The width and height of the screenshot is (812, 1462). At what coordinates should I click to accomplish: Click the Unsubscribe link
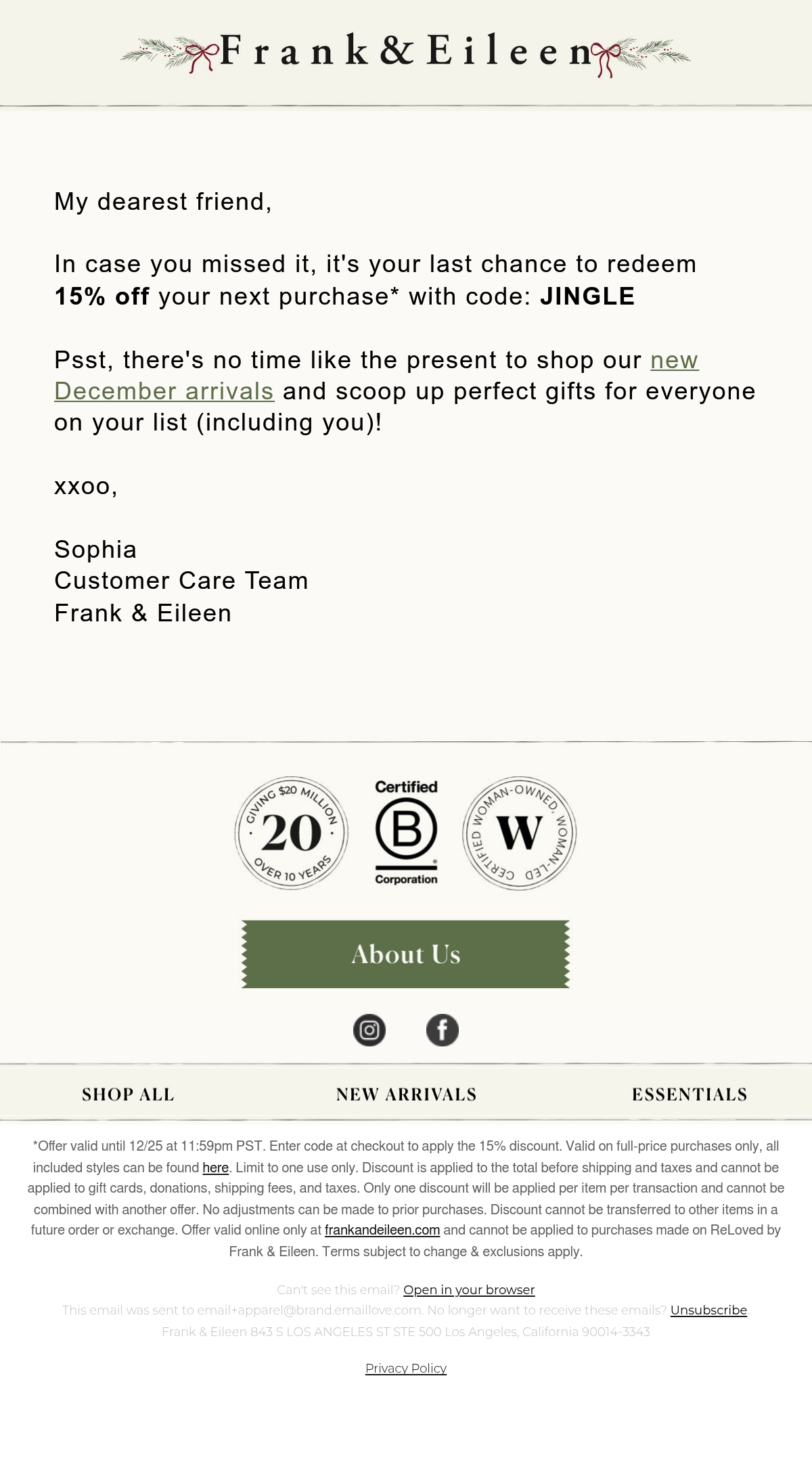pos(708,1310)
